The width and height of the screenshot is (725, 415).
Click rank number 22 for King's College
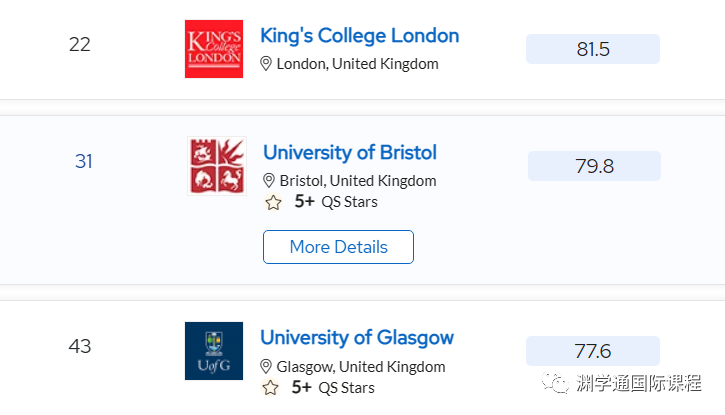click(80, 44)
